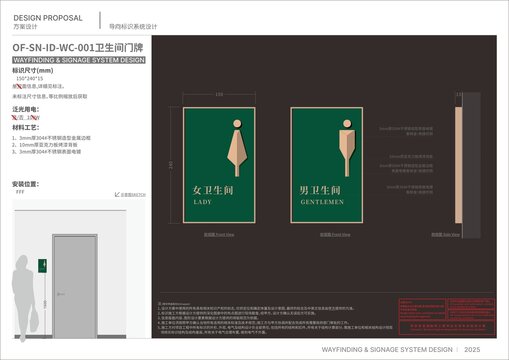This screenshot has width=509, height=360.
Task: Click the 2025 year in the footer
Action: (x=472, y=349)
